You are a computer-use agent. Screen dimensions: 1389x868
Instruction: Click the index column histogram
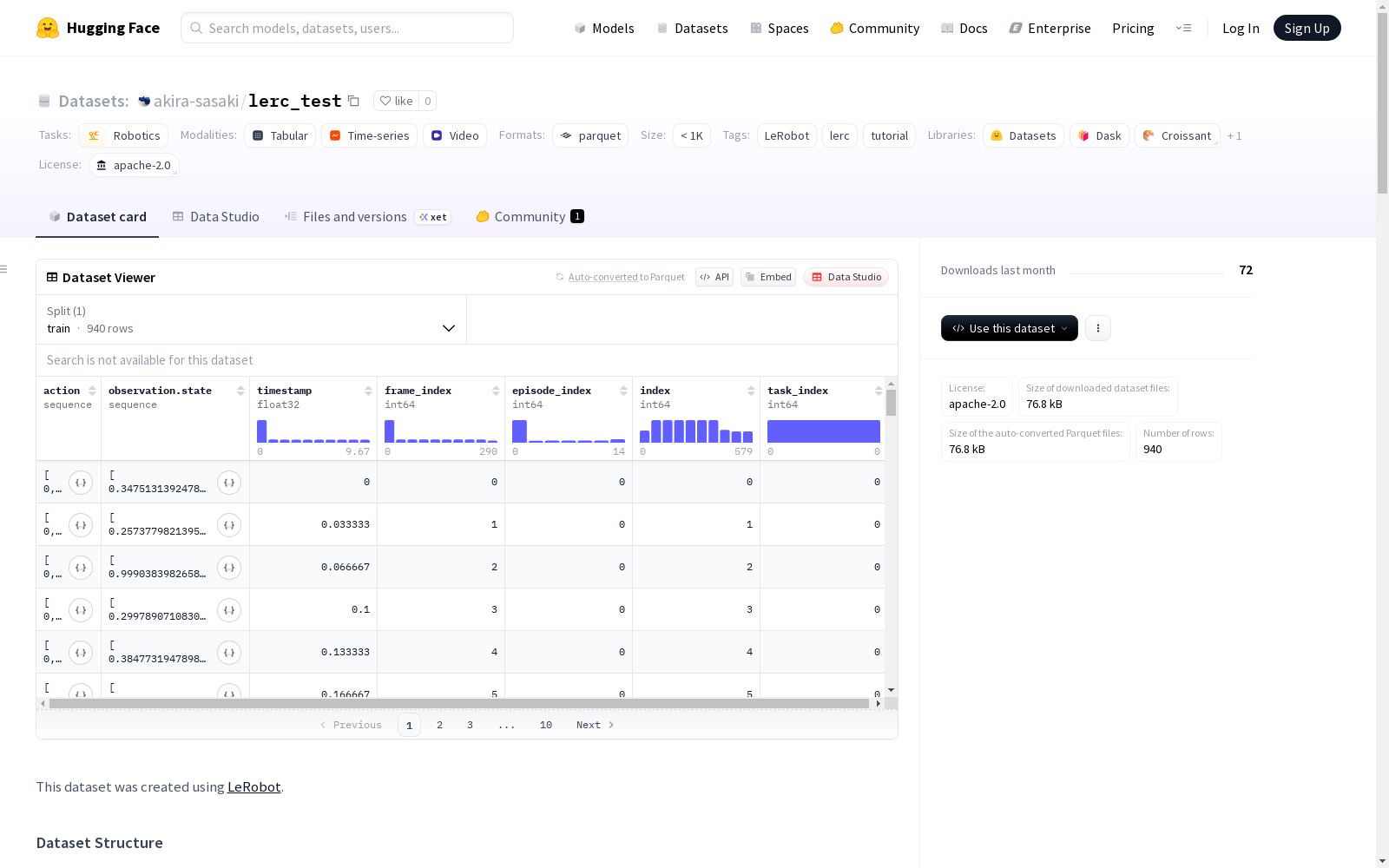(696, 431)
